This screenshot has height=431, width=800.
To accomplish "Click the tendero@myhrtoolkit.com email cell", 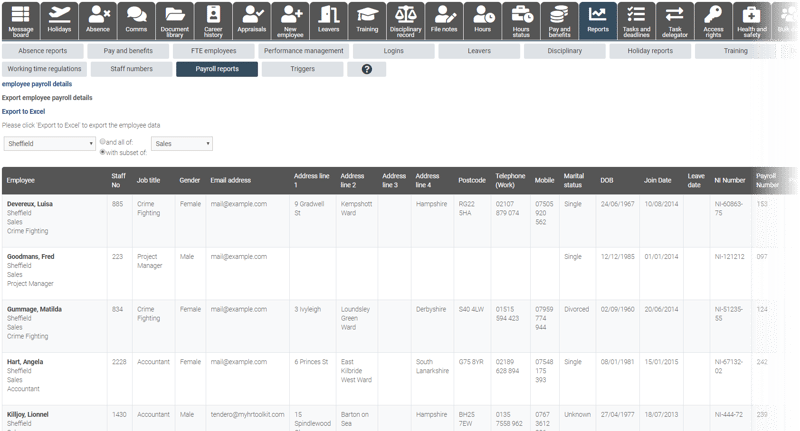I will point(247,414).
